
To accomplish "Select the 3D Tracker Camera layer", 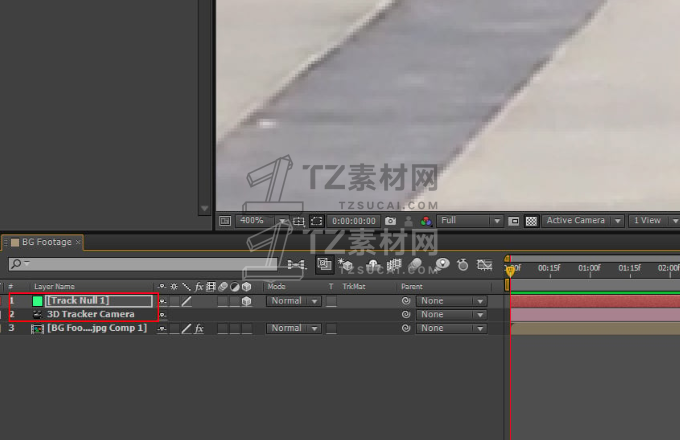I will [91, 314].
